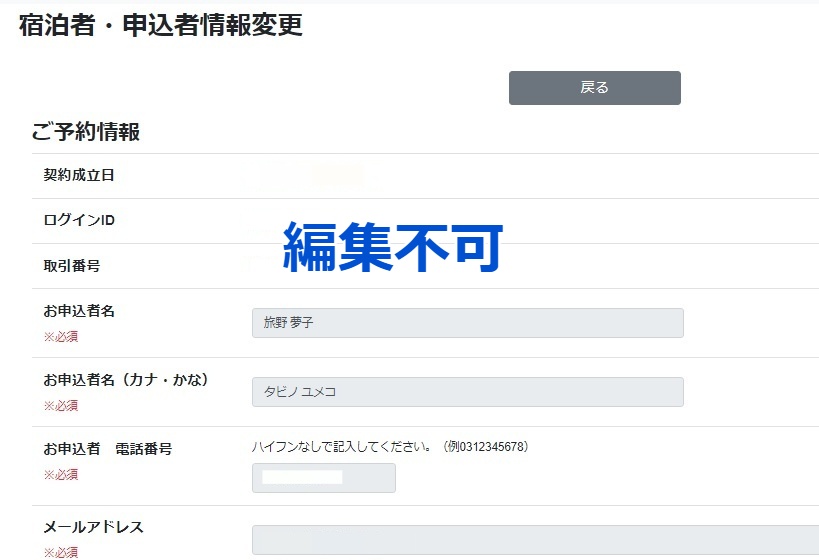
Task: Click the ハイフンなしで記入してください hint text
Action: (x=342, y=447)
